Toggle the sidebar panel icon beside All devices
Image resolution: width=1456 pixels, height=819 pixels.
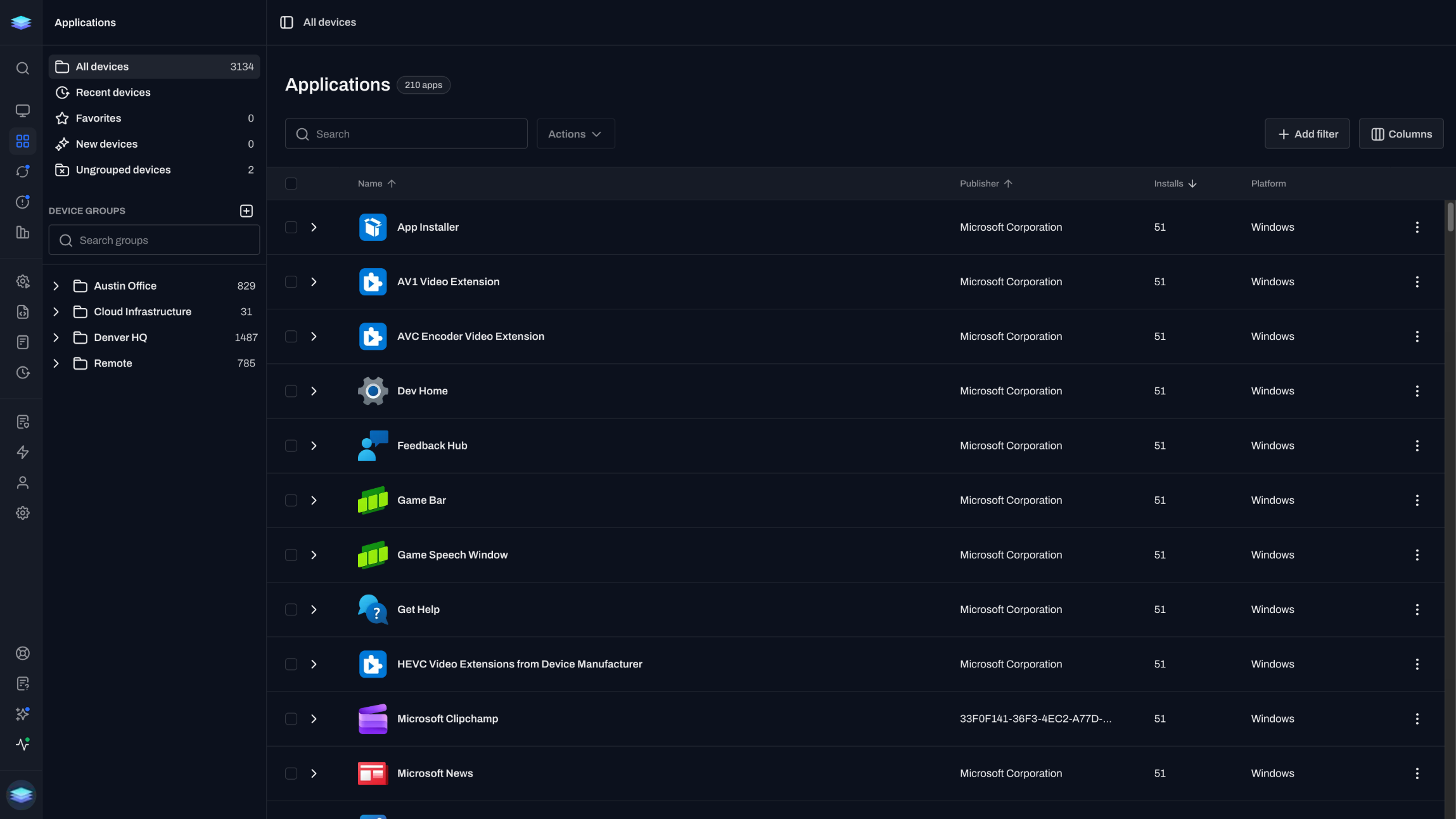coord(286,22)
